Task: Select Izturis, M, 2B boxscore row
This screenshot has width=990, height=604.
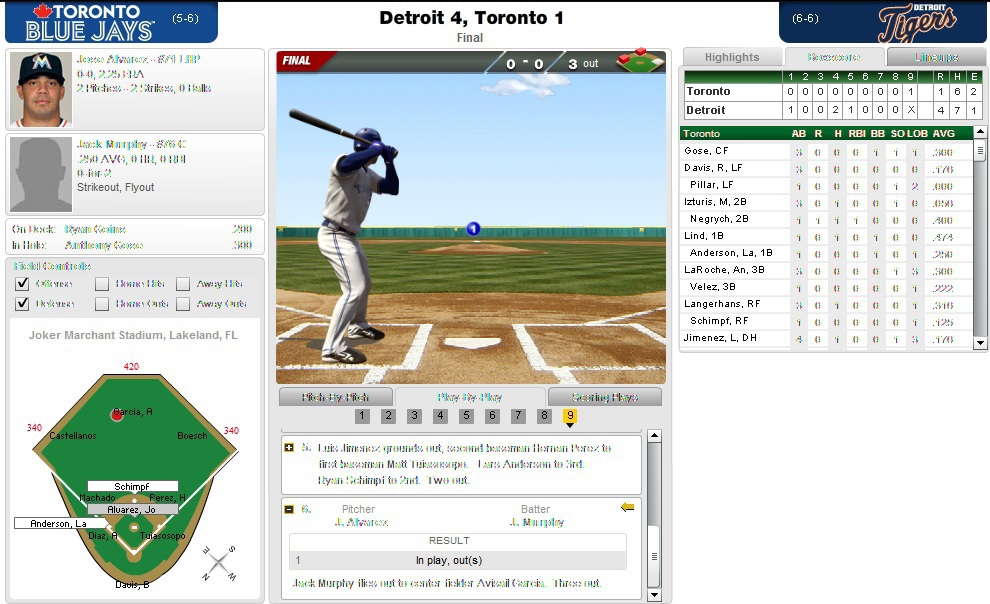Action: [x=826, y=202]
